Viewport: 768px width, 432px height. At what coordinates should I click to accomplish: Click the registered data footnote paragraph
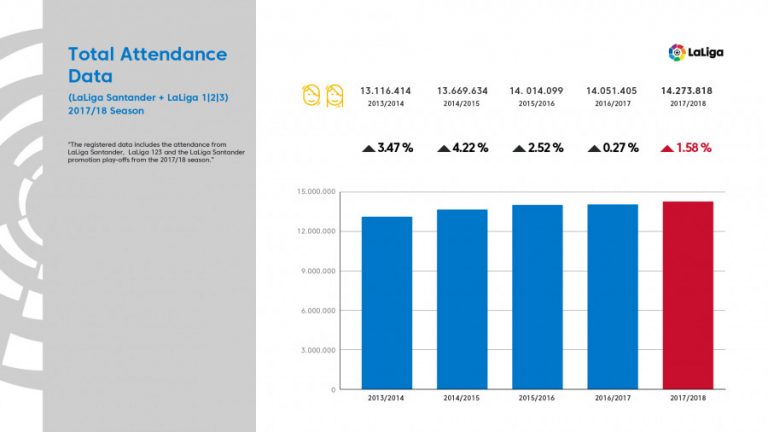point(156,152)
